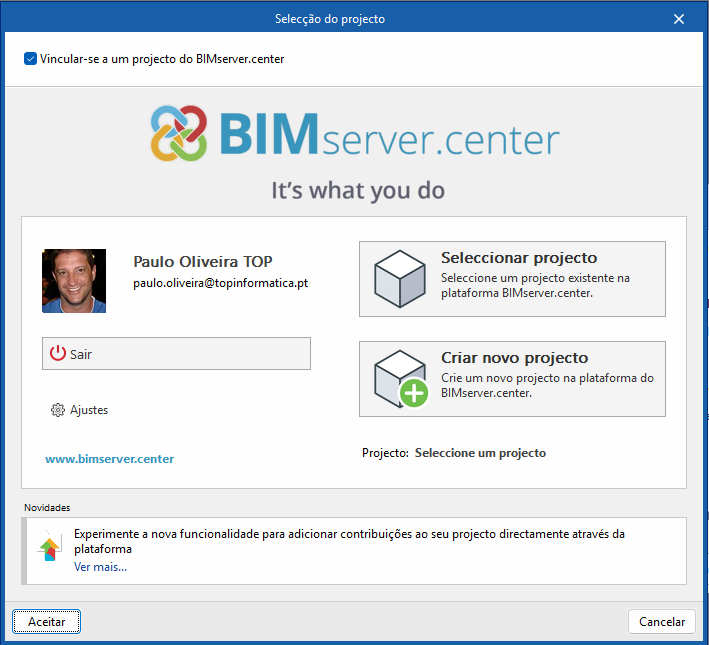
Task: Open Ajustes settings label
Action: 89,410
